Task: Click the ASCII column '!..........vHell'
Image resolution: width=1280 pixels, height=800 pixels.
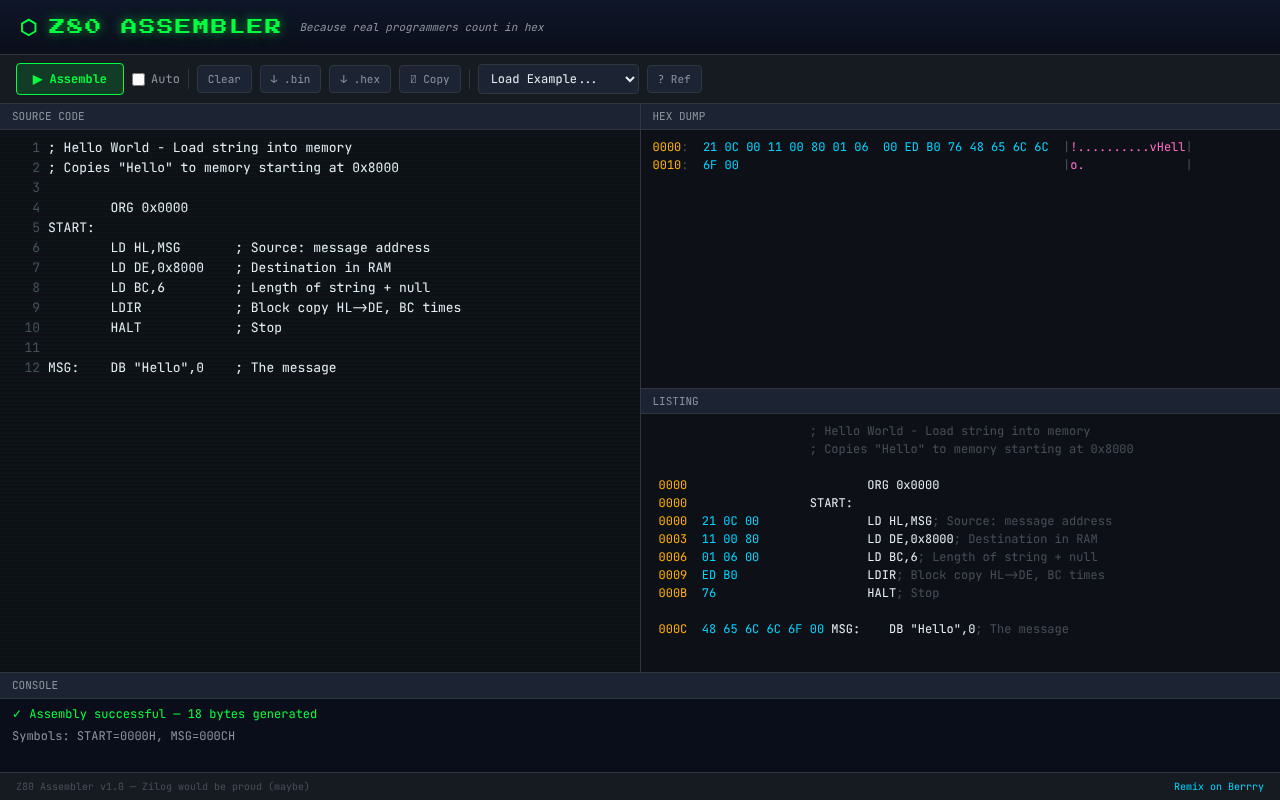Action: tap(1128, 148)
